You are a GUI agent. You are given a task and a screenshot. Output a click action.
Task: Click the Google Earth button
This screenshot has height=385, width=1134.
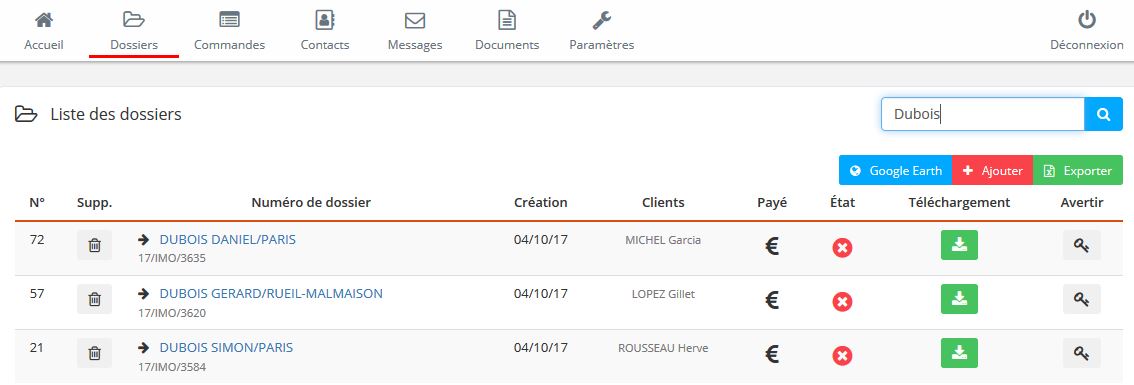click(895, 171)
